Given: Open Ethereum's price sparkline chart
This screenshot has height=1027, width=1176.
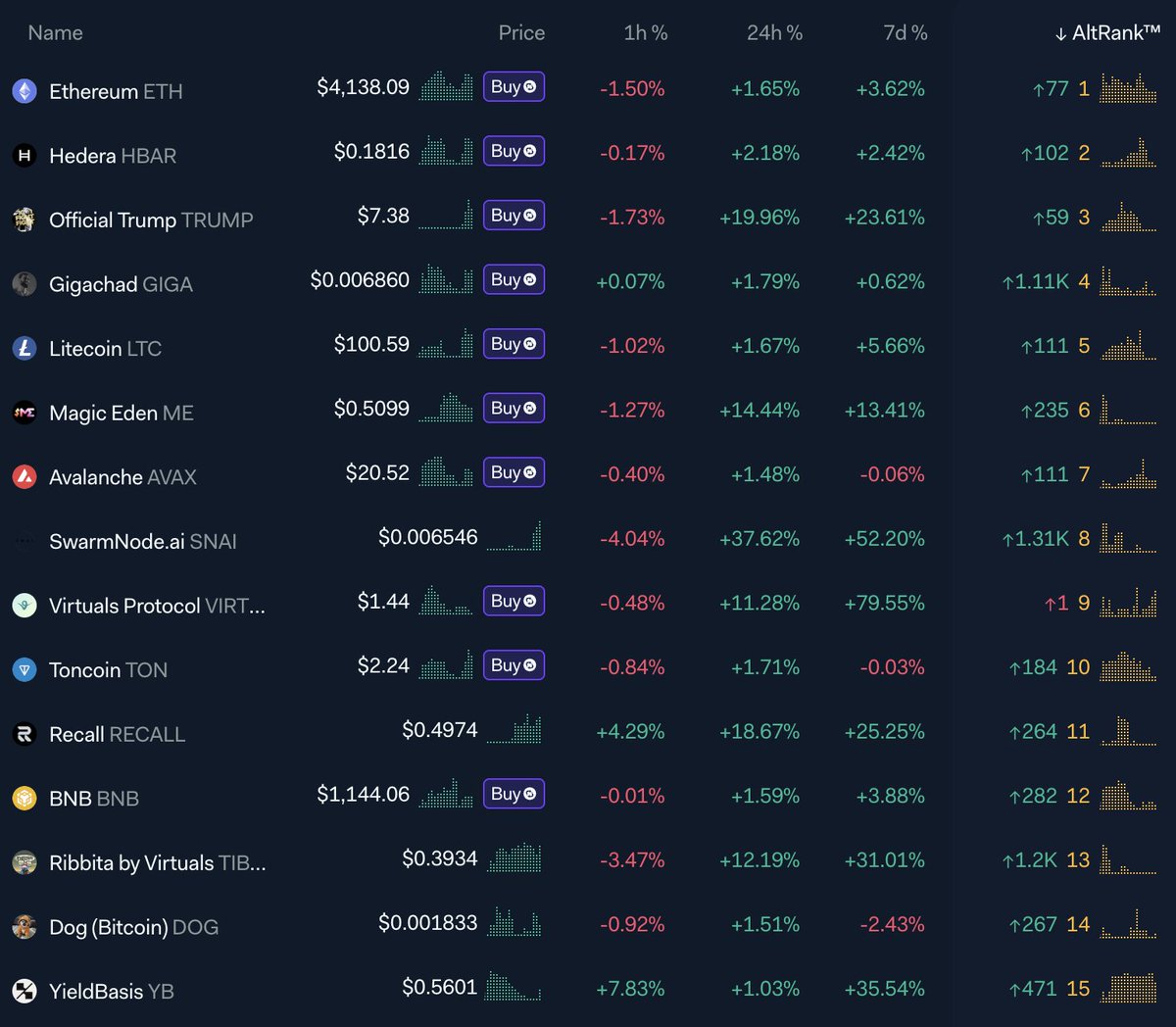Looking at the screenshot, I should (447, 86).
